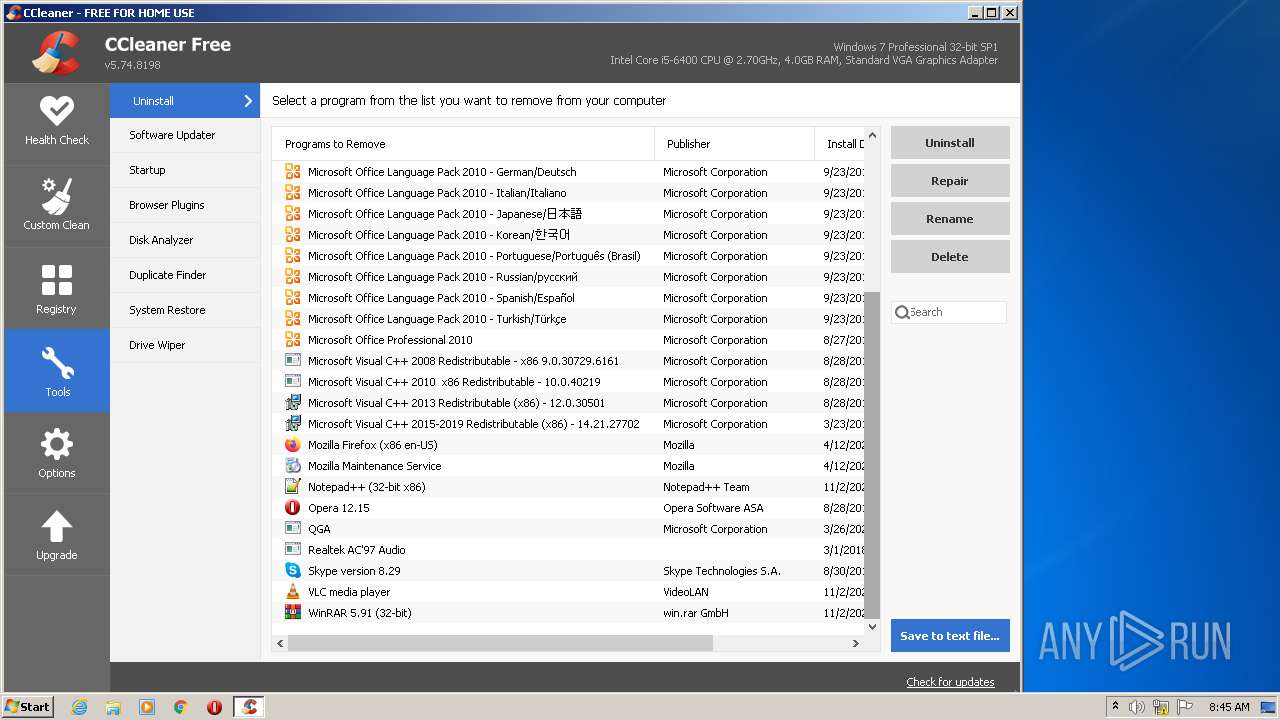The width and height of the screenshot is (1280, 720).
Task: Select Microsoft Visual C++ 2015-2019 Redistributable row
Action: click(568, 424)
